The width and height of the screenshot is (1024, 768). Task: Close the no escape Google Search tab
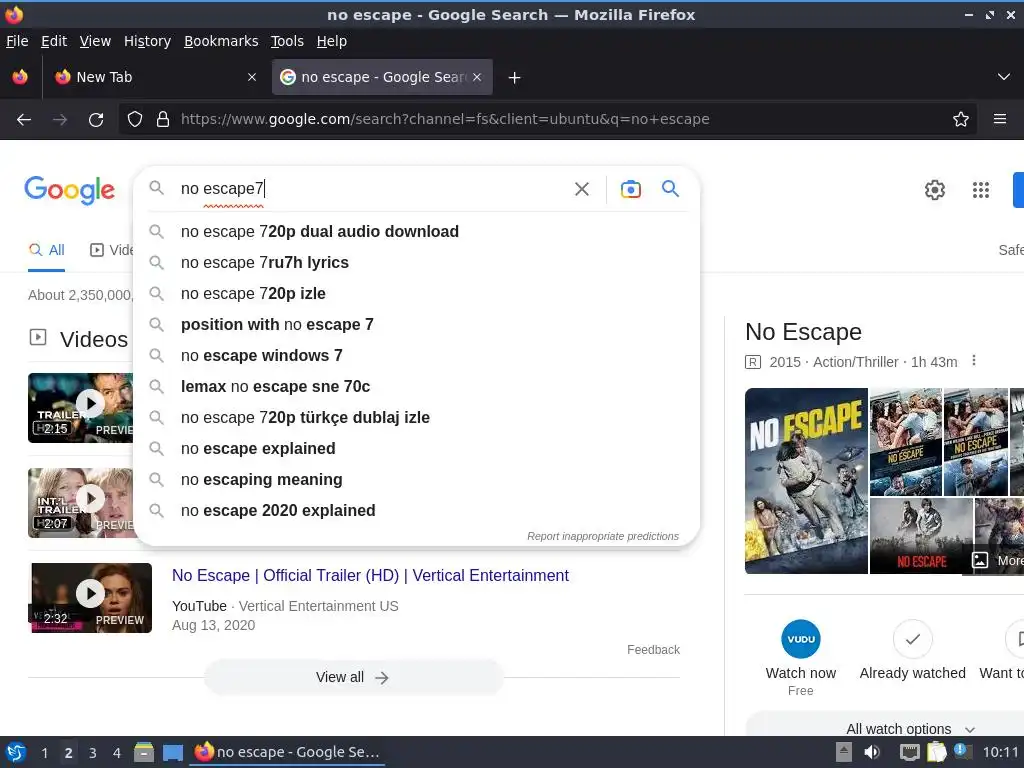[477, 77]
